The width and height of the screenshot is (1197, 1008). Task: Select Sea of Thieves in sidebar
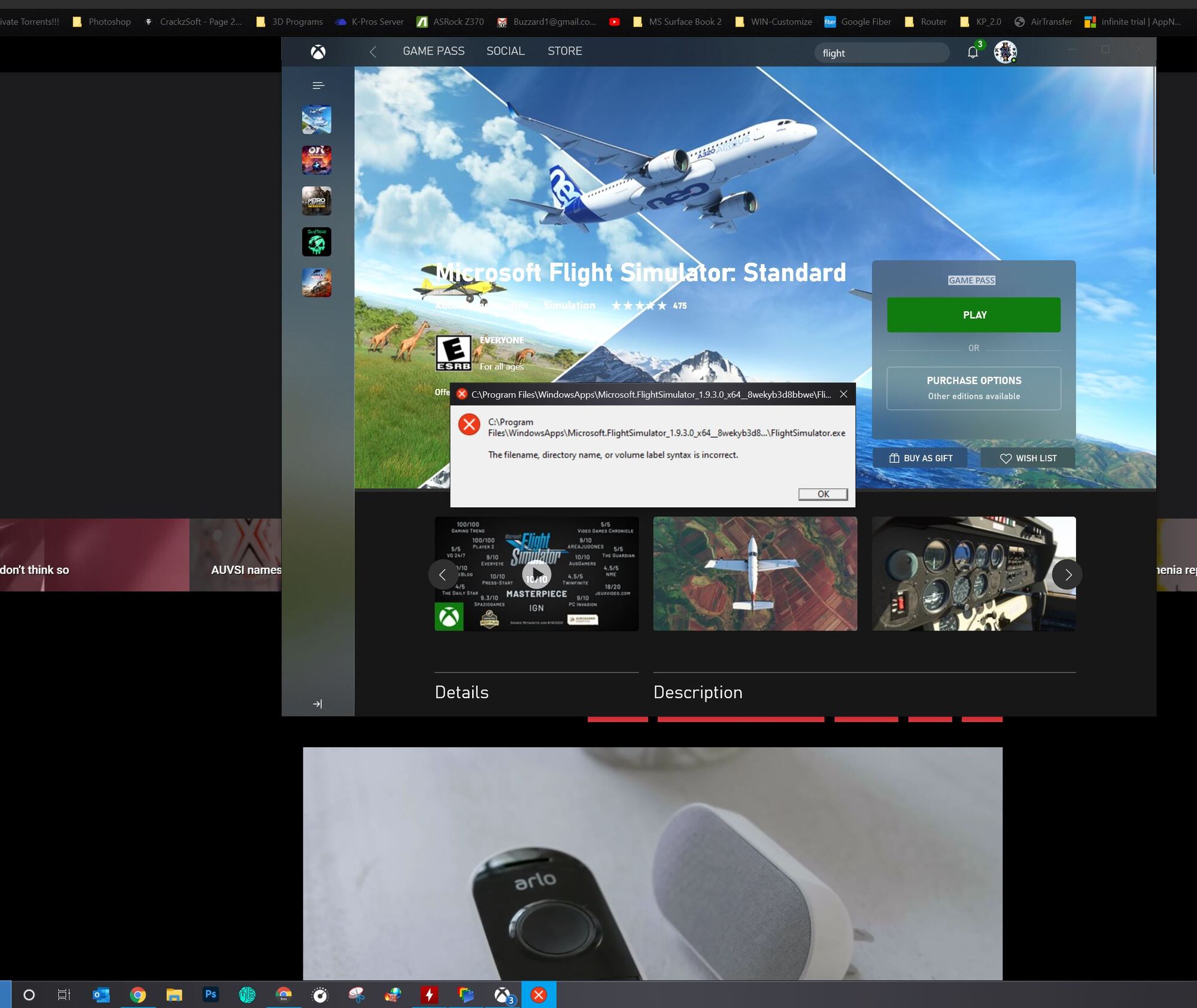(317, 242)
